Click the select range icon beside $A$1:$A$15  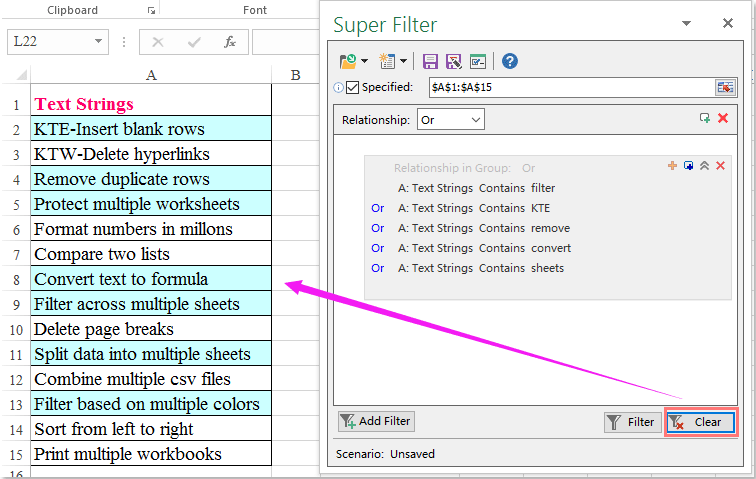pyautogui.click(x=725, y=88)
